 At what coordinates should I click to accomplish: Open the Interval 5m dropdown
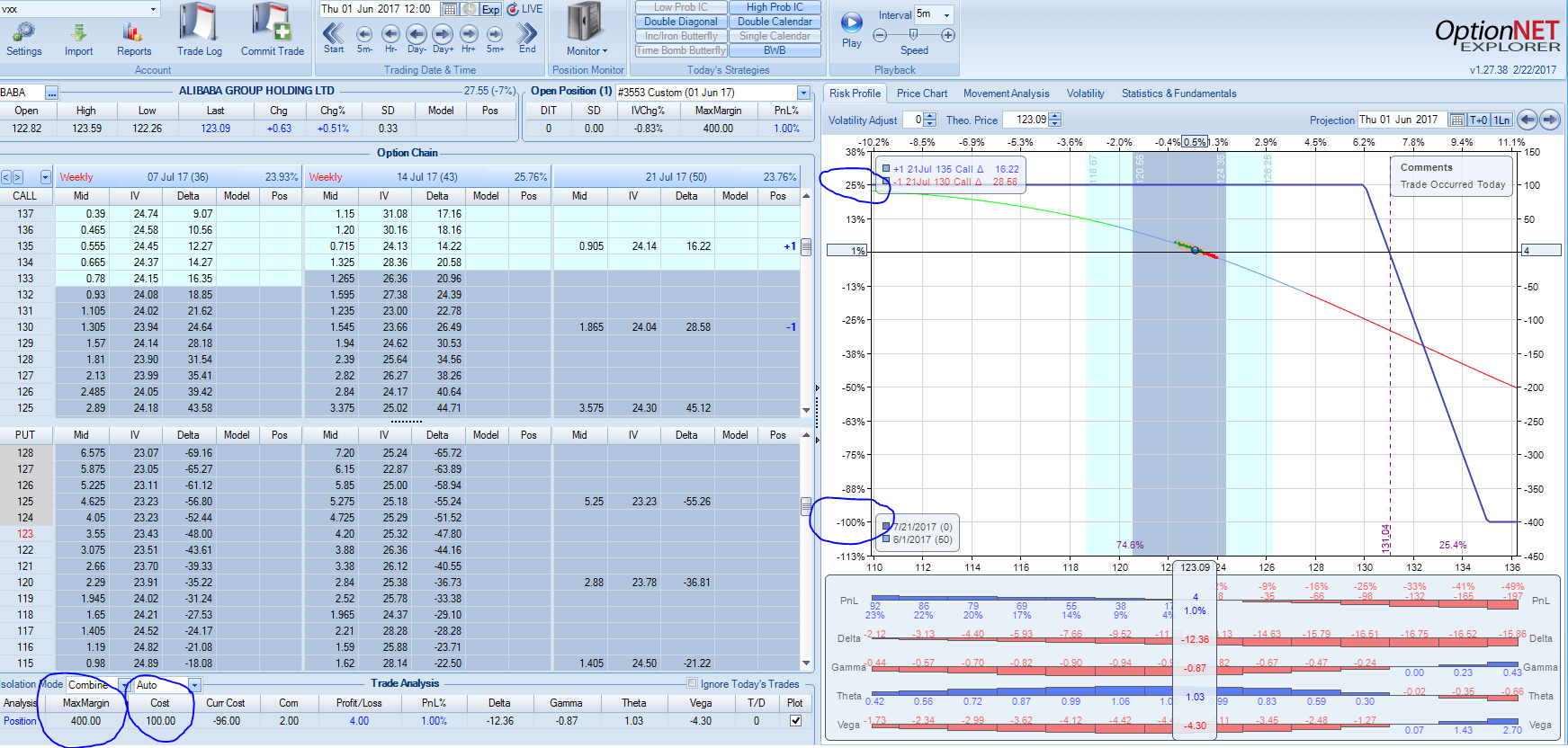click(x=946, y=14)
